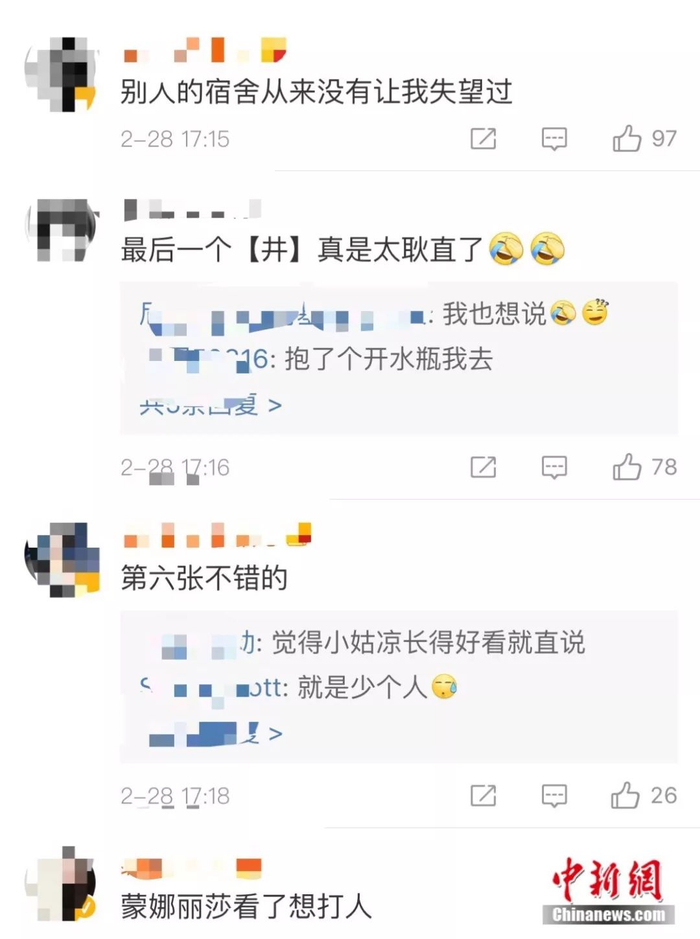This screenshot has width=700, height=939.
Task: Open avatar of the 【井】 commenter
Action: click(x=60, y=230)
